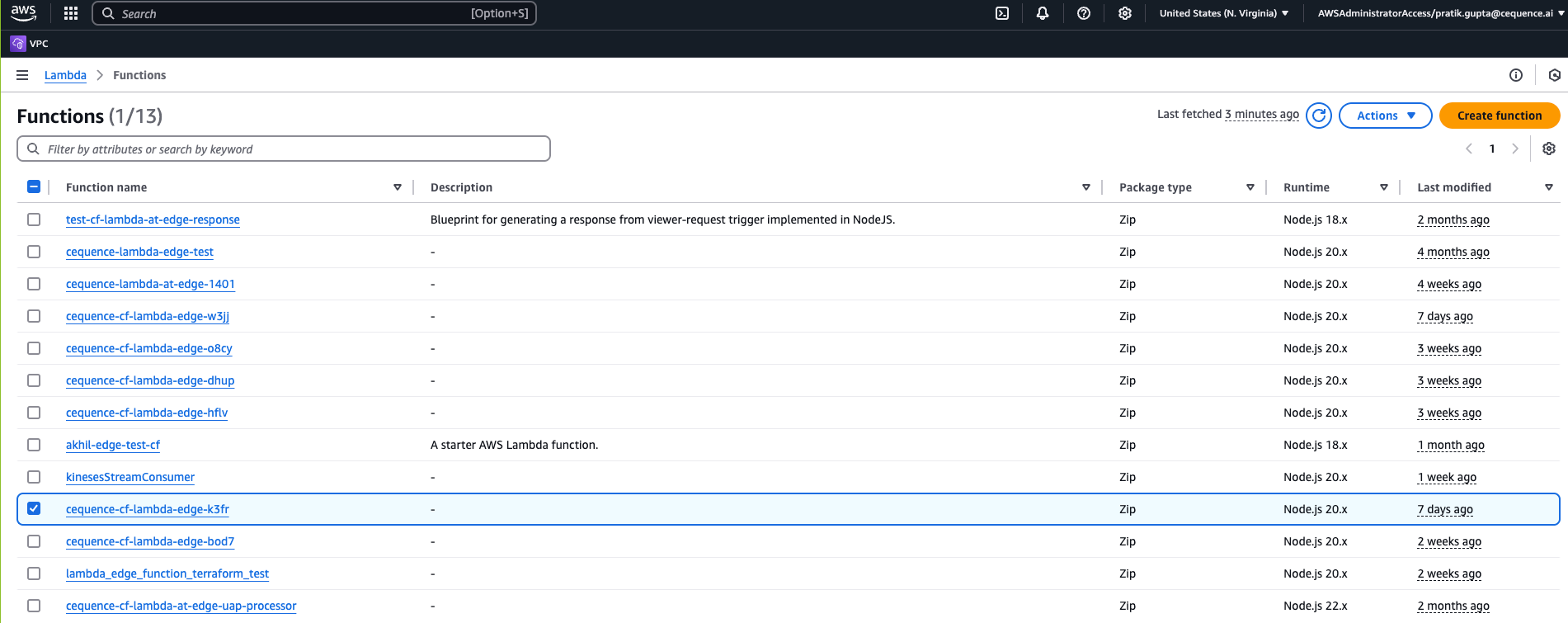The width and height of the screenshot is (1568, 623).
Task: Sort by Runtime column arrow
Action: (1384, 187)
